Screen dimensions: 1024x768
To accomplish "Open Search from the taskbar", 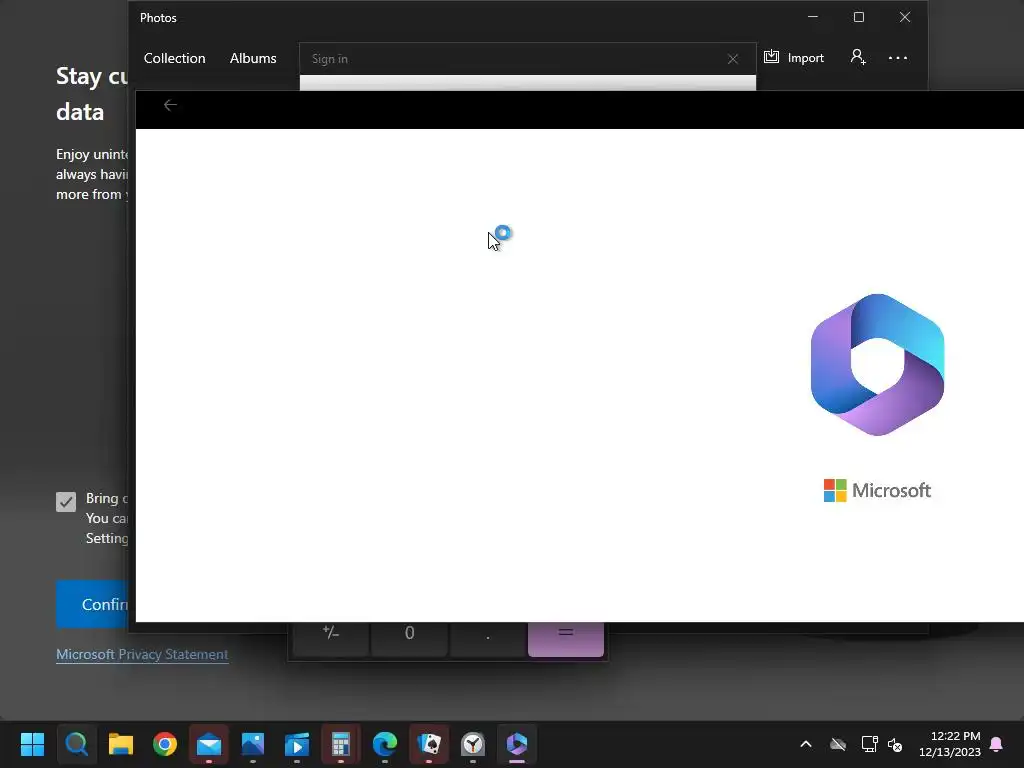I will [76, 744].
